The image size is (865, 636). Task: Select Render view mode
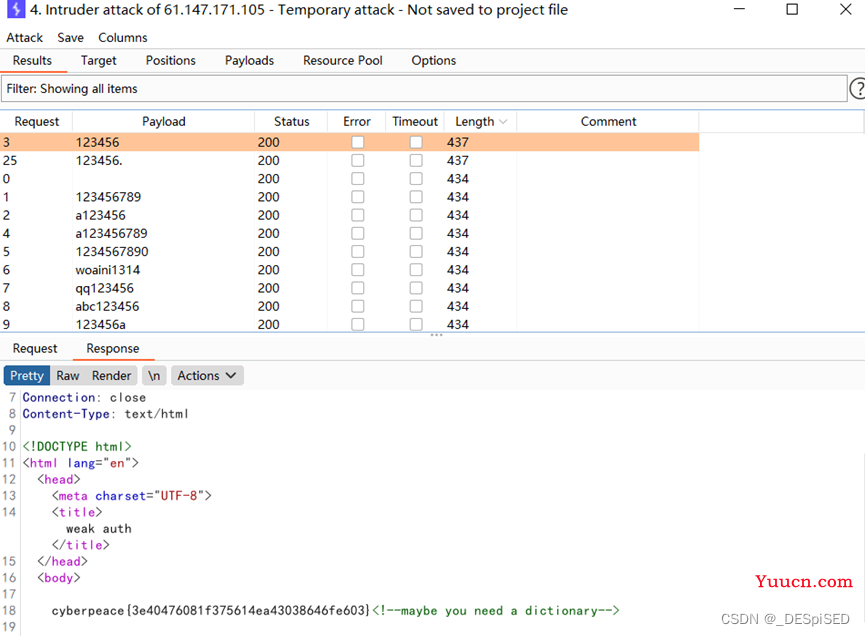111,376
